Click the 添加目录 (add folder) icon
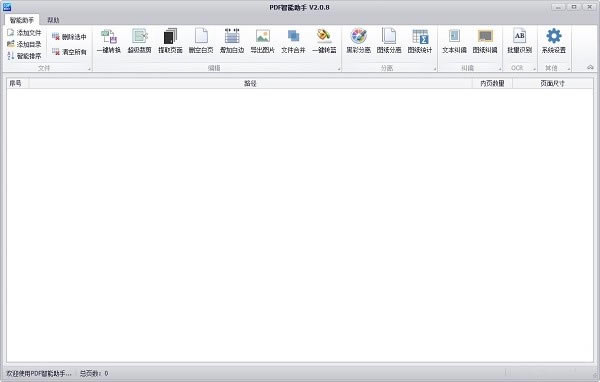 point(11,44)
